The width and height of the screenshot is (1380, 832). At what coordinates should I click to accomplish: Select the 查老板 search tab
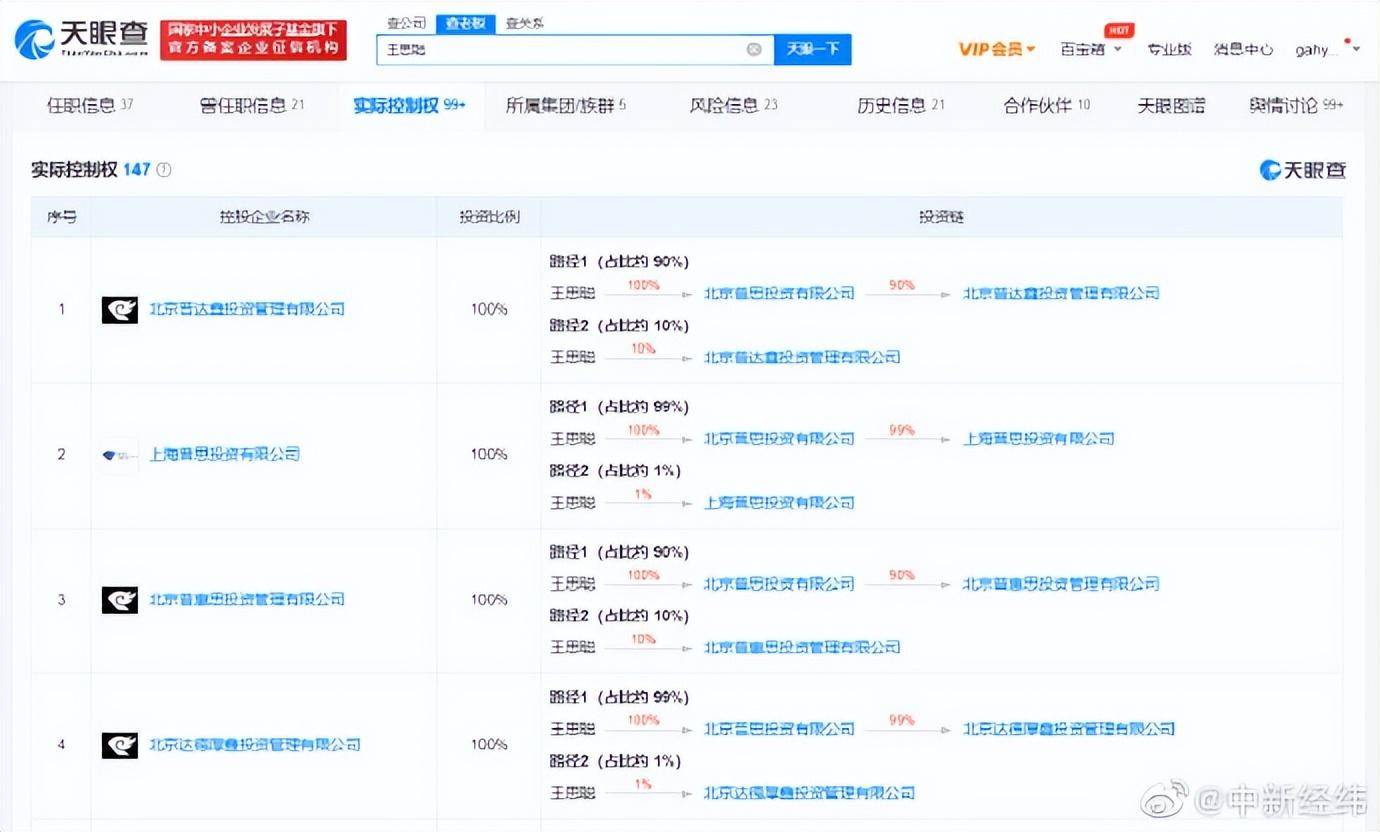point(465,23)
